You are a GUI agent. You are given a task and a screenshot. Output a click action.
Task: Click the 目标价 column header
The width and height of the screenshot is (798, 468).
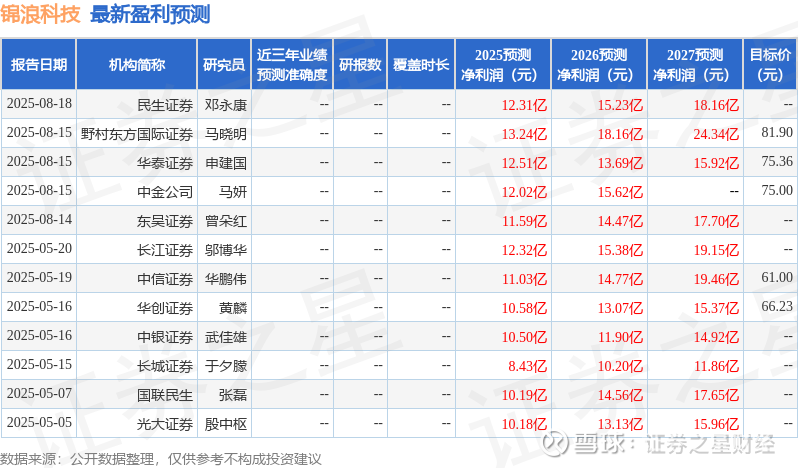(771, 65)
